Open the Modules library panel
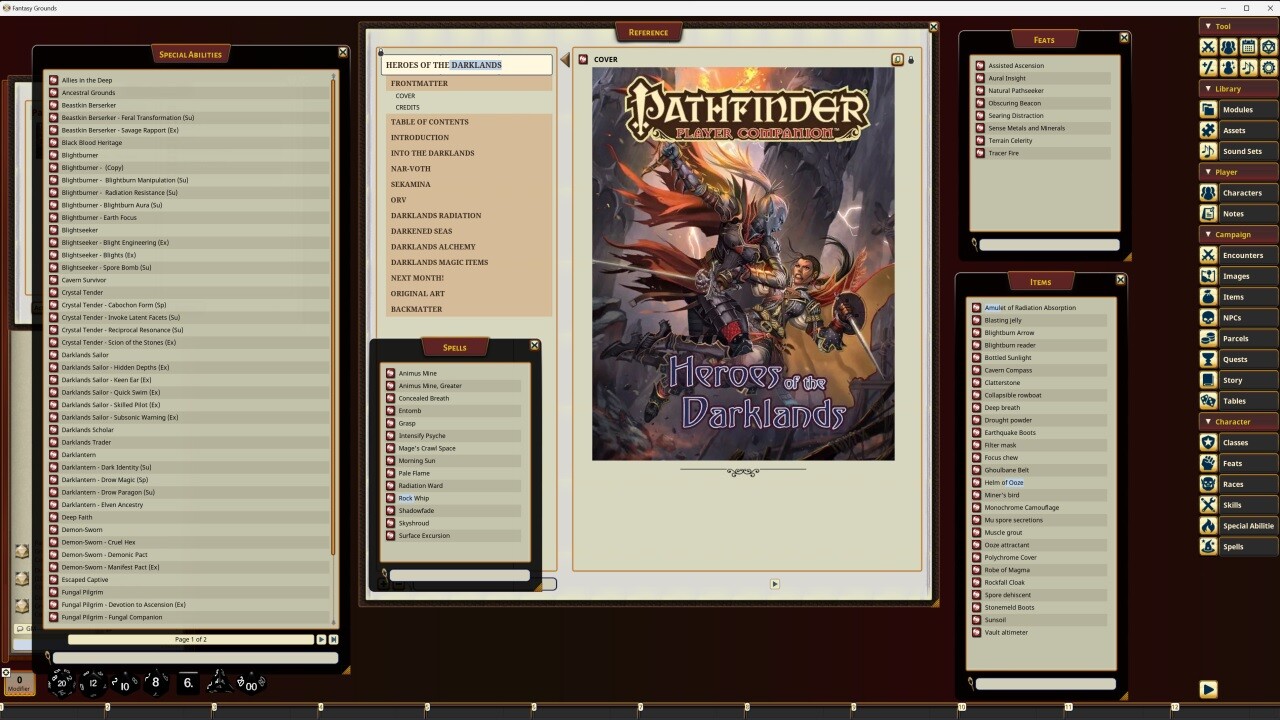 1243,109
